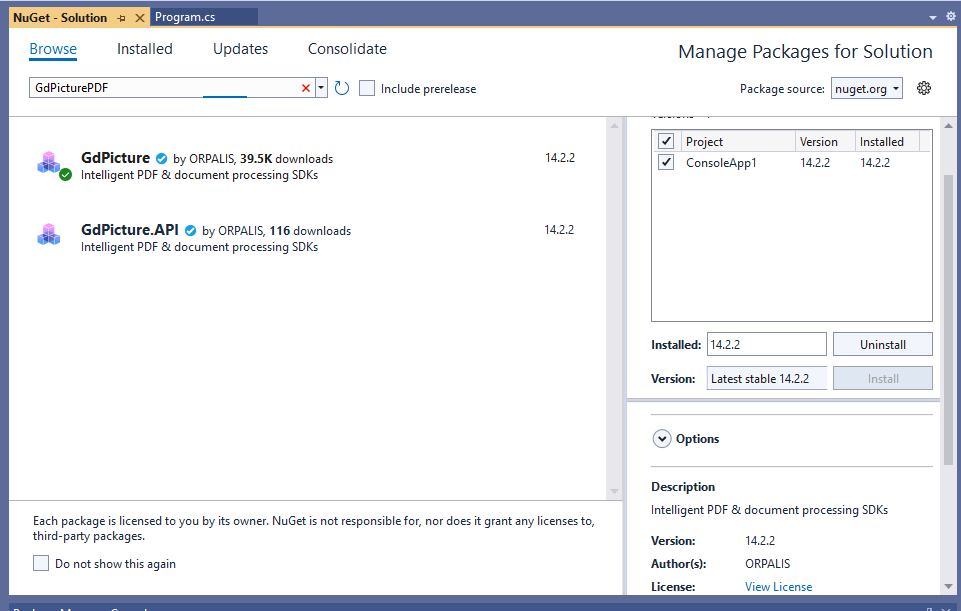The image size is (961, 611).
Task: Uncheck the ConsoleApp1 project checkbox
Action: (666, 162)
